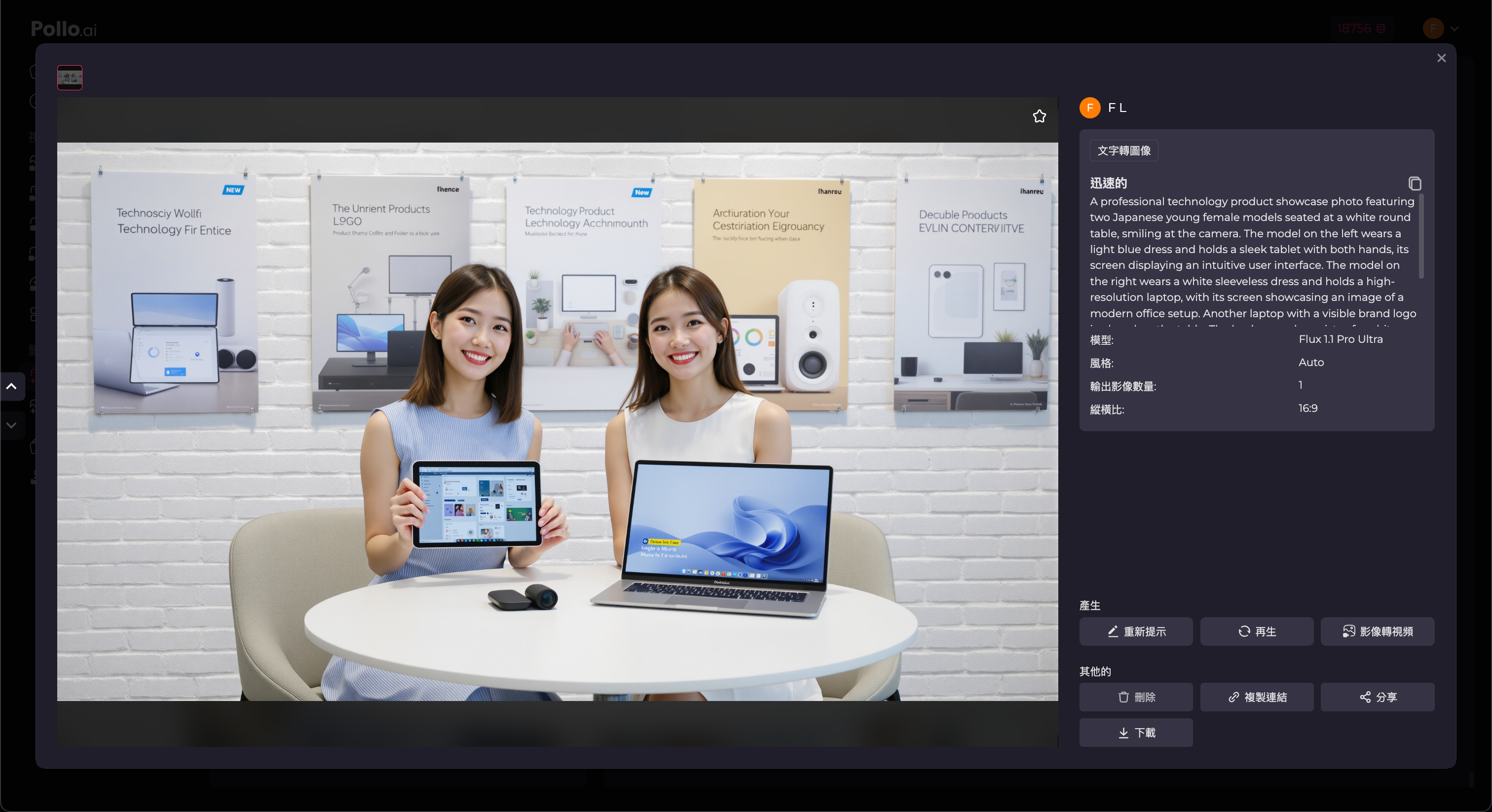Favorite image with the star icon
Image resolution: width=1492 pixels, height=812 pixels.
click(1039, 116)
